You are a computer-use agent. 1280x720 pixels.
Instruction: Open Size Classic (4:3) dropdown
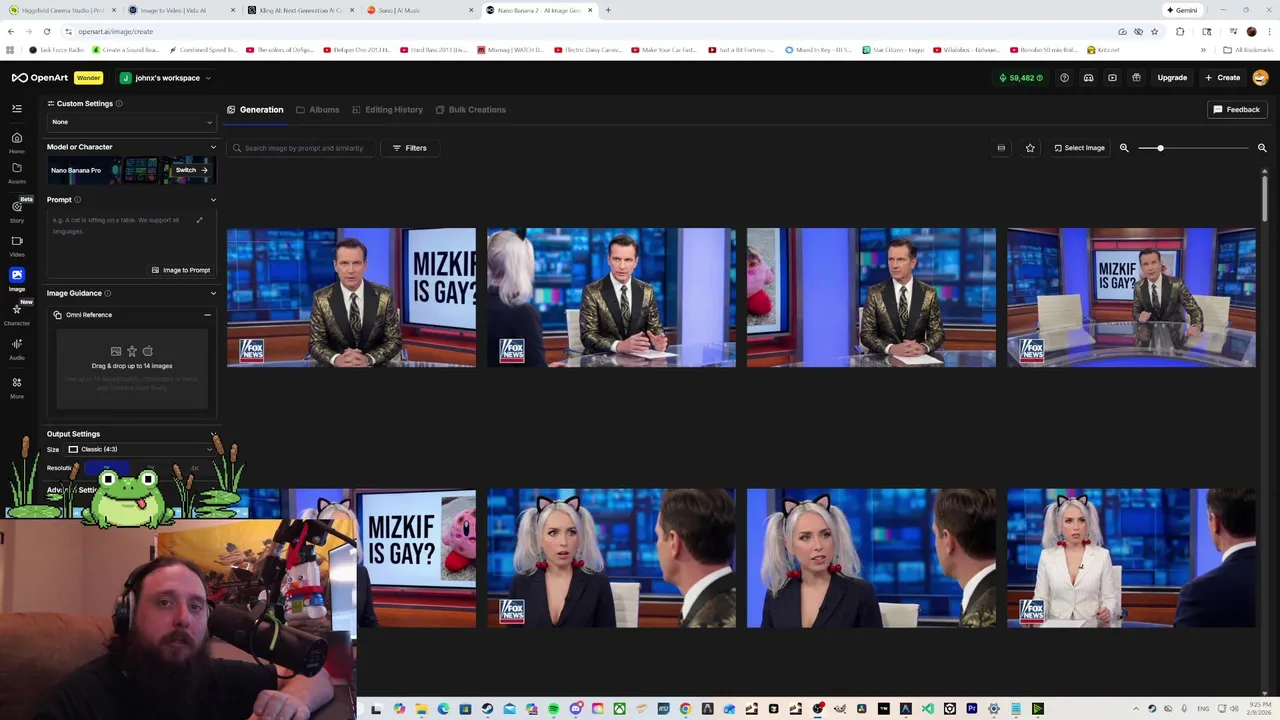click(140, 449)
